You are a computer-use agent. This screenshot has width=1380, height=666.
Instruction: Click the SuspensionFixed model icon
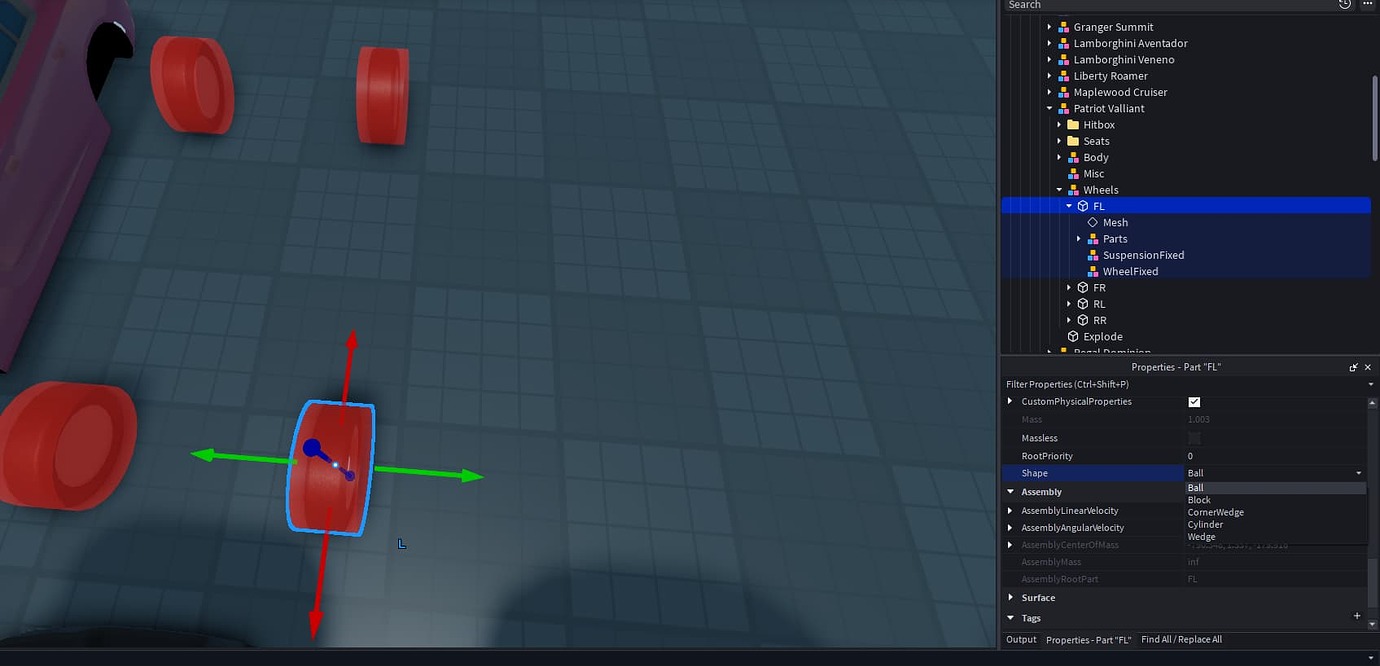coord(1093,255)
